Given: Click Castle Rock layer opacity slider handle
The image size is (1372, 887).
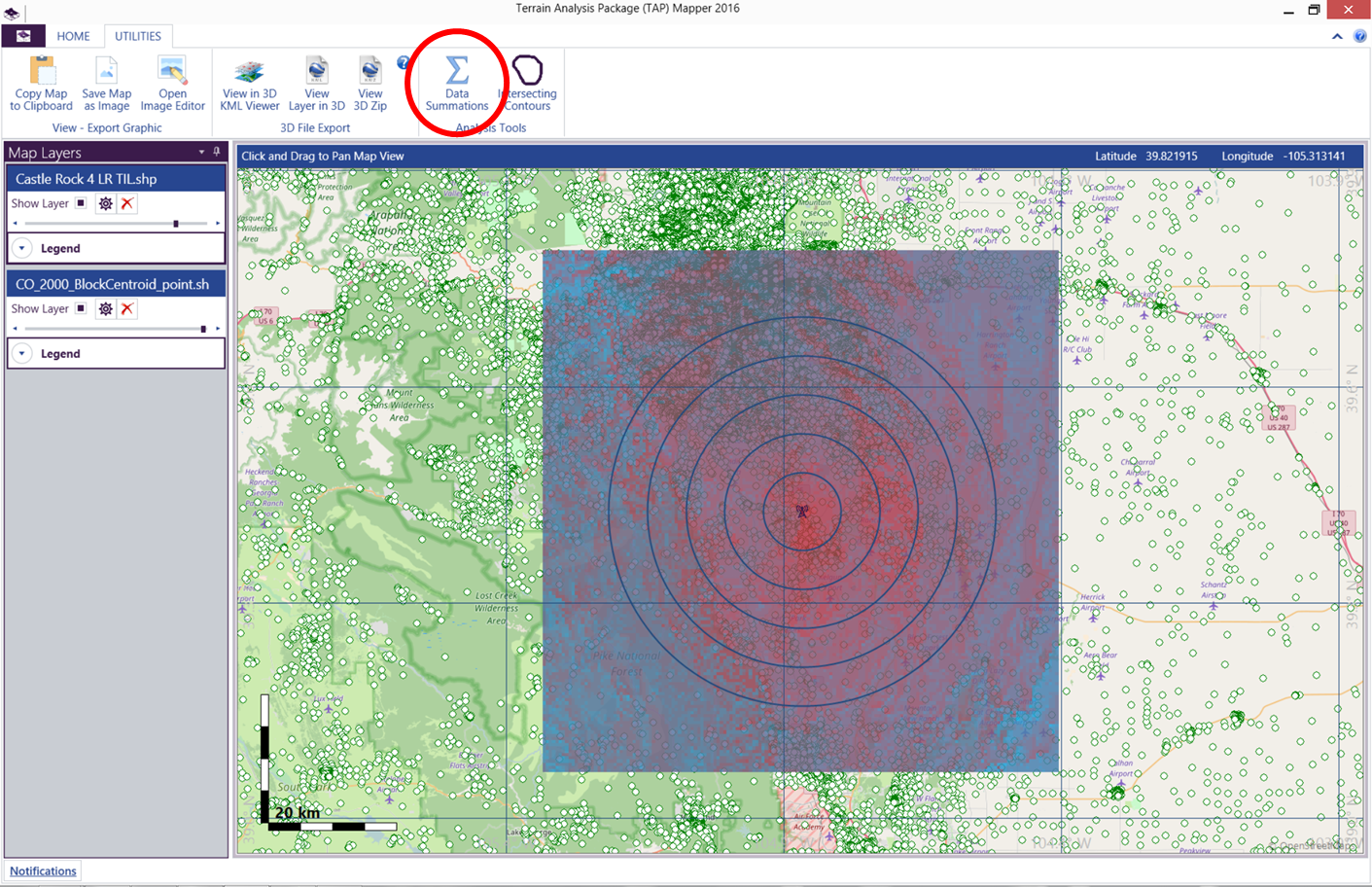Looking at the screenshot, I should tap(176, 224).
